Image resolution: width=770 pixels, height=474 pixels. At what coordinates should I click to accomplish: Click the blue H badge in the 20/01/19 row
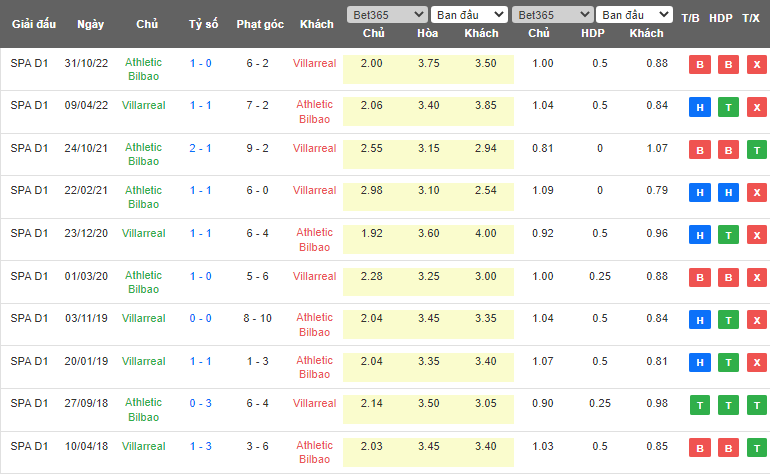[x=700, y=362]
